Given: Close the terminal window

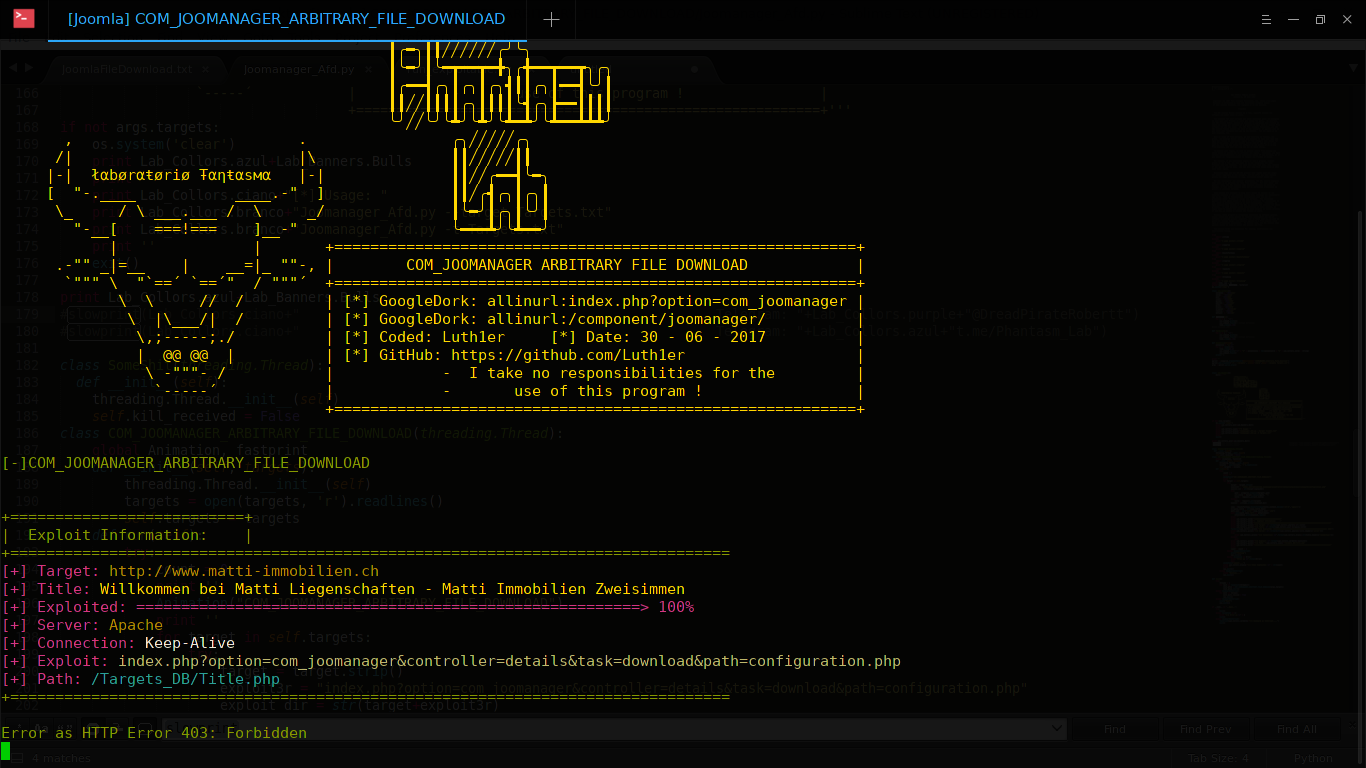Looking at the screenshot, I should 1346,19.
